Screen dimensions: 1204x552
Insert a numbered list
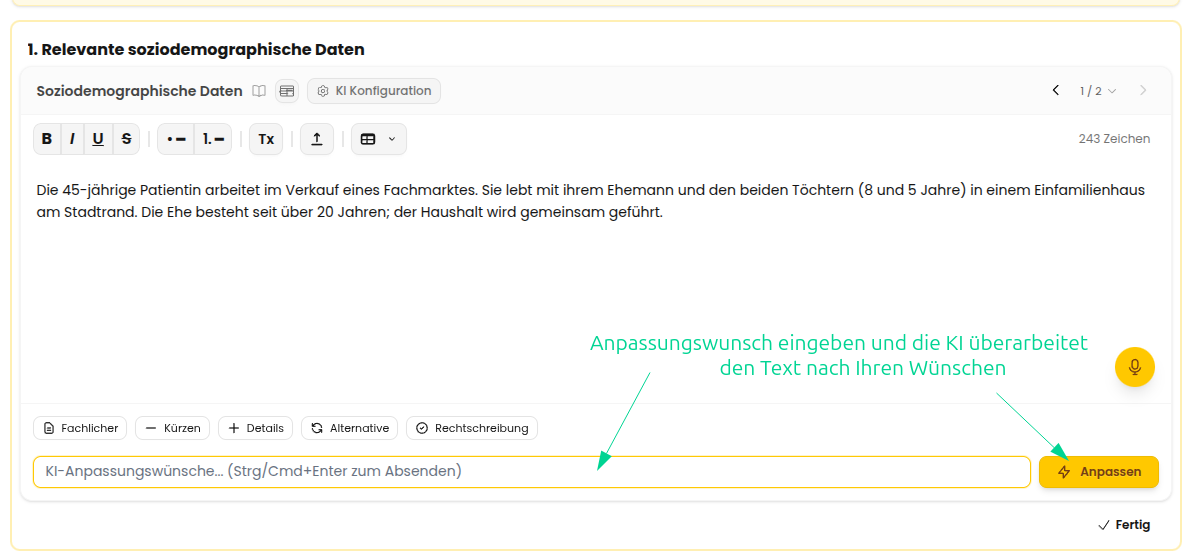pos(213,139)
